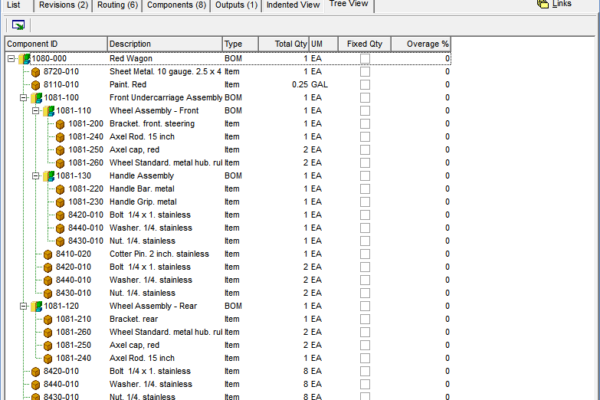Check Fixed Qty for Red Wagon row
Image resolution: width=600 pixels, height=400 pixels.
[365, 59]
